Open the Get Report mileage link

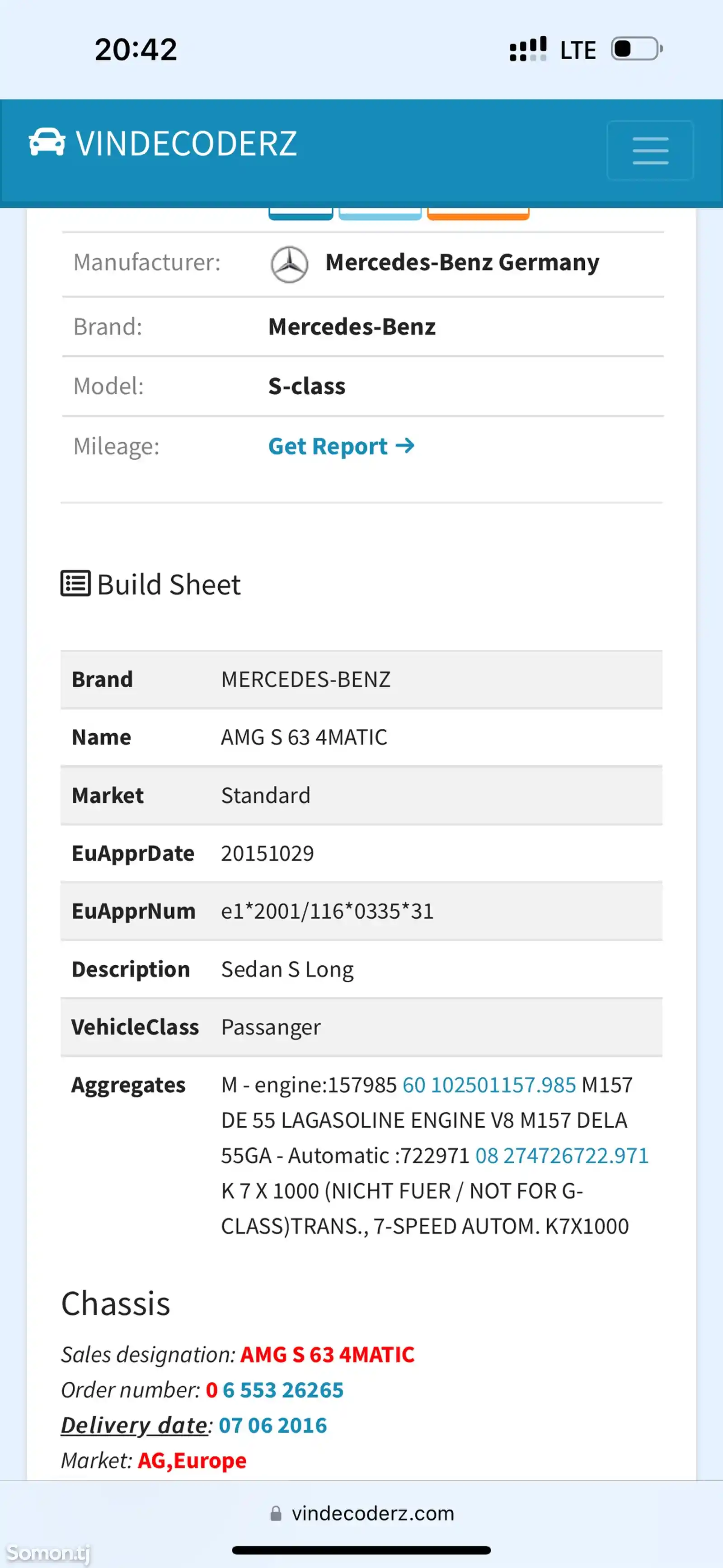pyautogui.click(x=342, y=446)
